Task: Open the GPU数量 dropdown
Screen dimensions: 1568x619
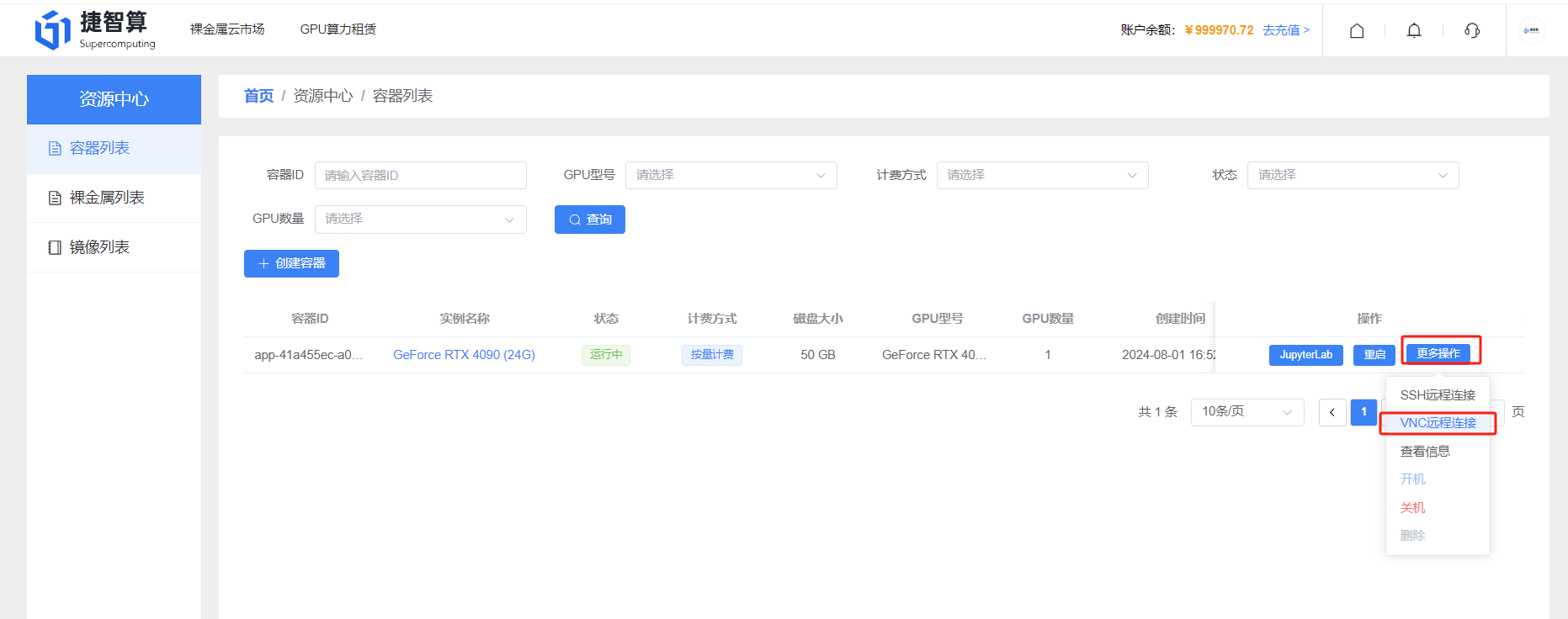Action: (421, 219)
